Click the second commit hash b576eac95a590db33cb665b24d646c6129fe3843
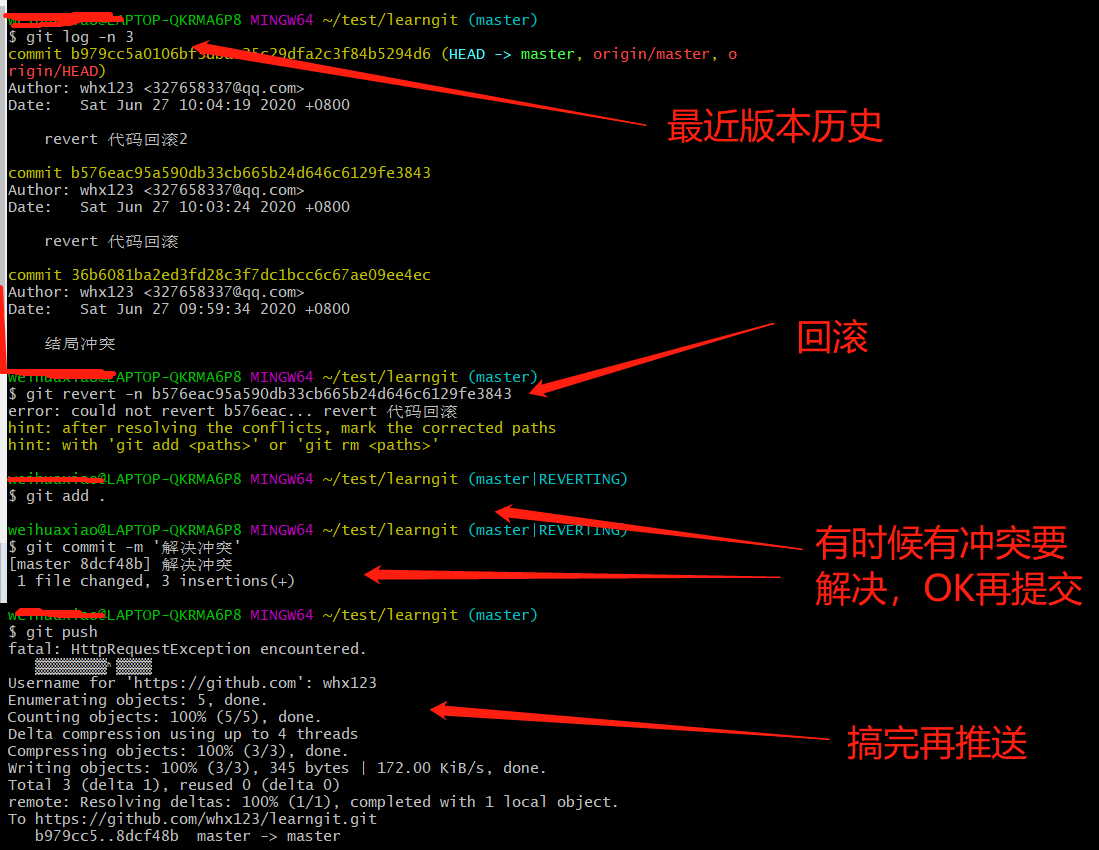 coord(250,173)
